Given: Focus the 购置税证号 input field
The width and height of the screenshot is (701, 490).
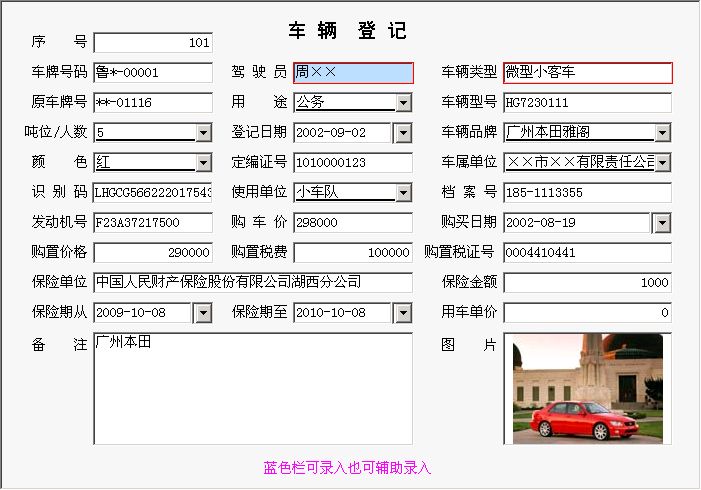Looking at the screenshot, I should point(587,253).
